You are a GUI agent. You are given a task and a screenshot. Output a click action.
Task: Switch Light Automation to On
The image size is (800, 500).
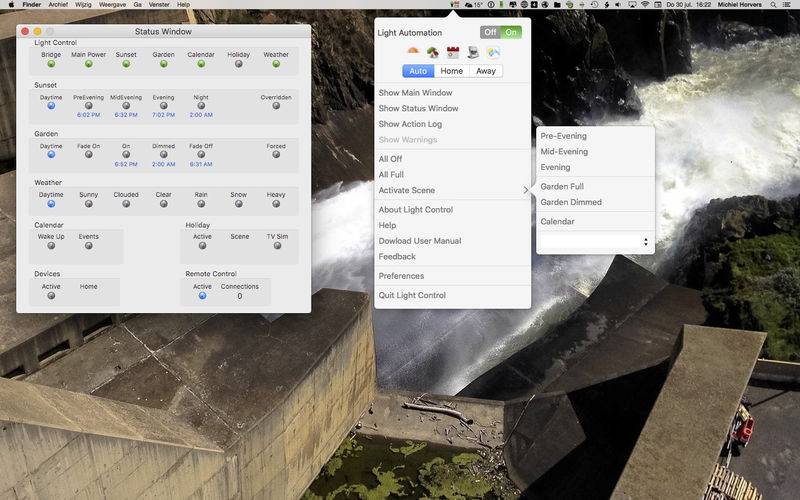point(511,32)
